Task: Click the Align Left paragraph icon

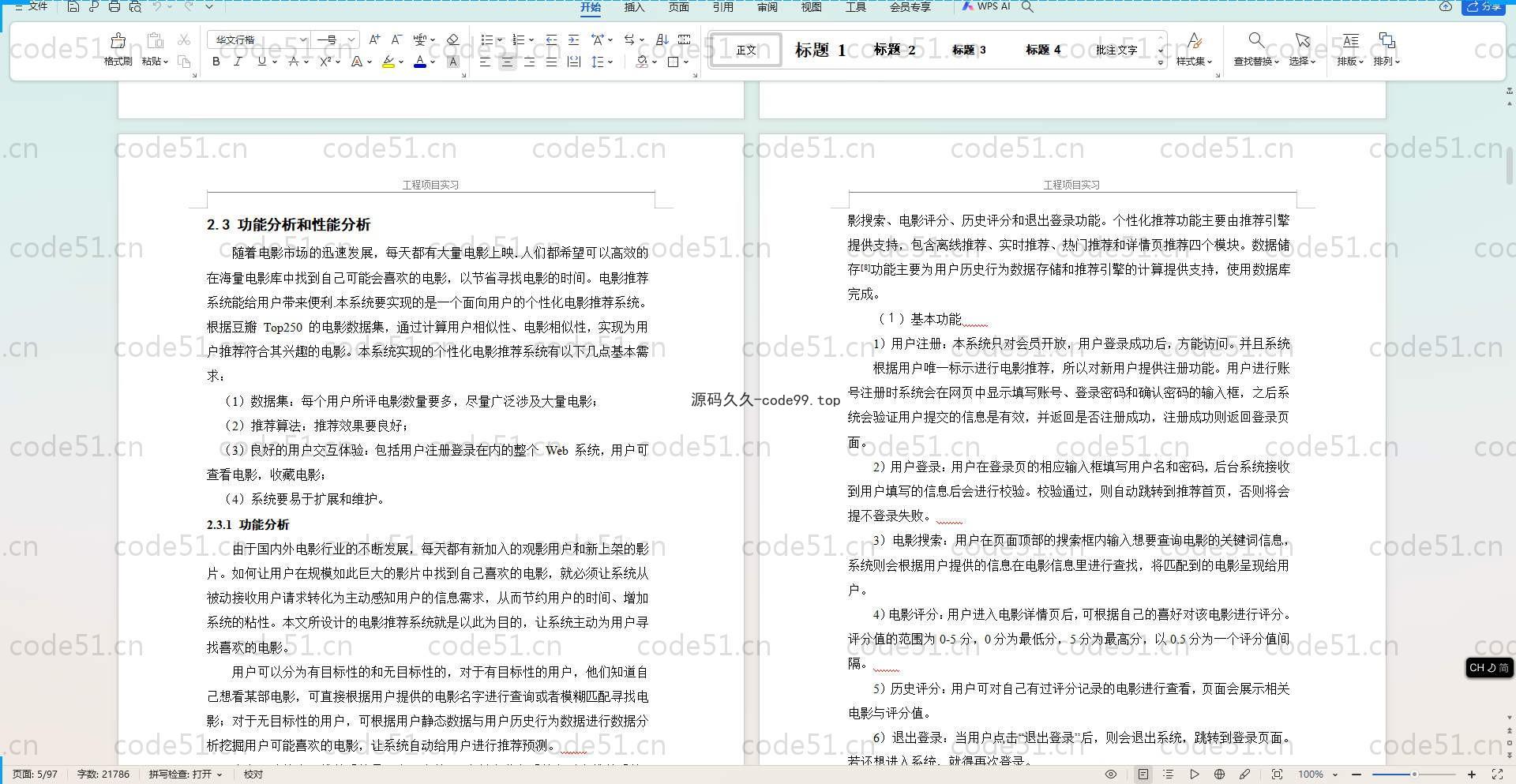Action: pos(485,62)
